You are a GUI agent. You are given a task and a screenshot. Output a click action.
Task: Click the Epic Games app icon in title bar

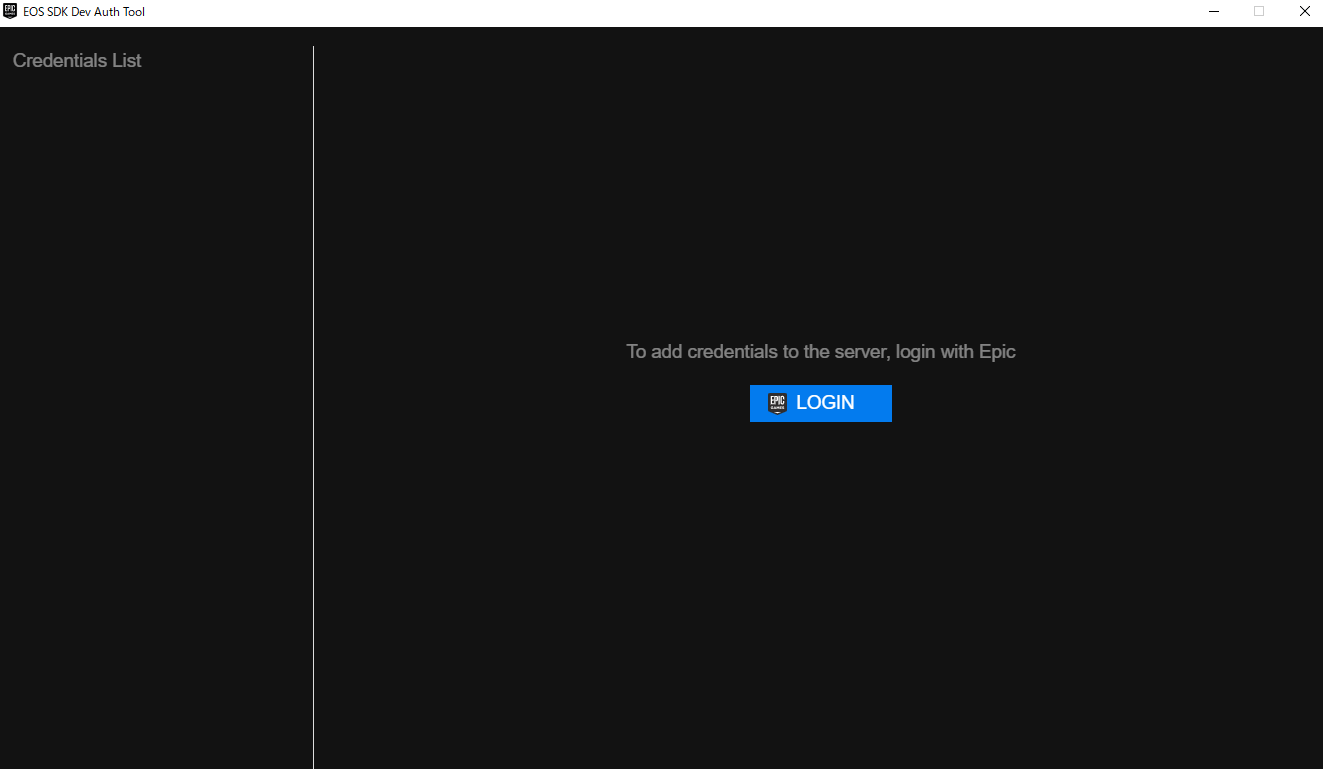click(x=10, y=12)
